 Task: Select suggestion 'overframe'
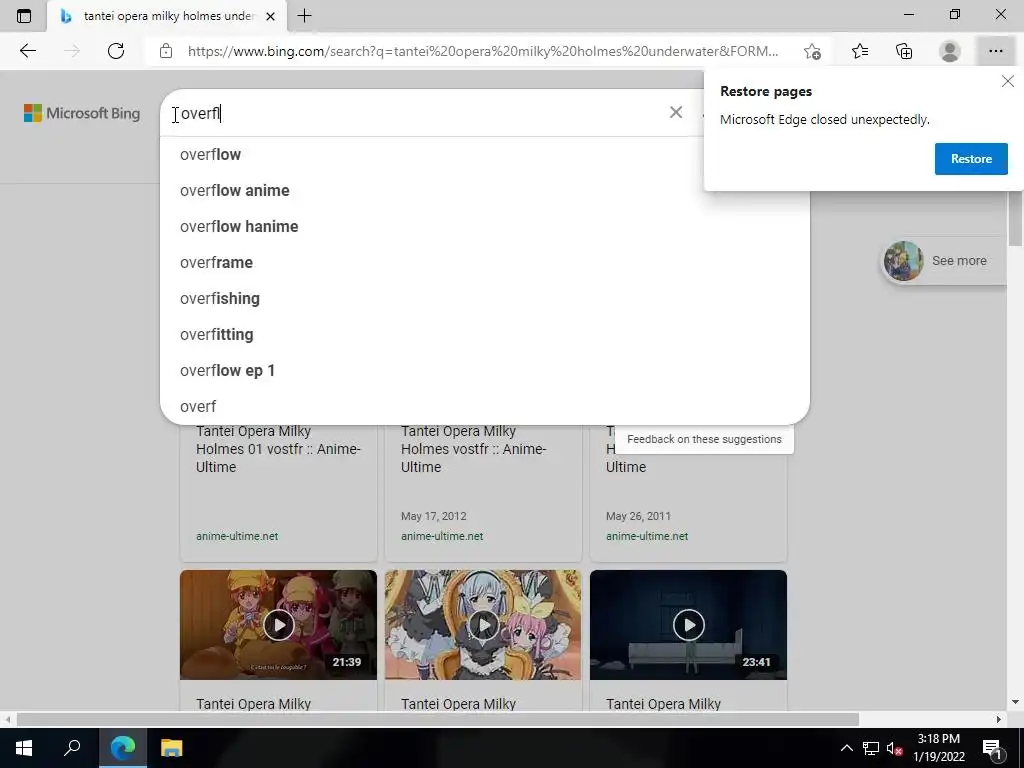485,263
